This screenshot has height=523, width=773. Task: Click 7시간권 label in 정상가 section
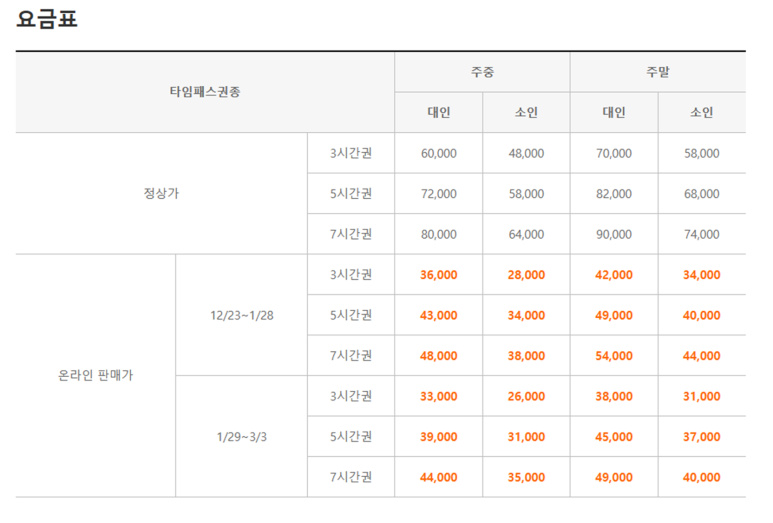[x=351, y=234]
